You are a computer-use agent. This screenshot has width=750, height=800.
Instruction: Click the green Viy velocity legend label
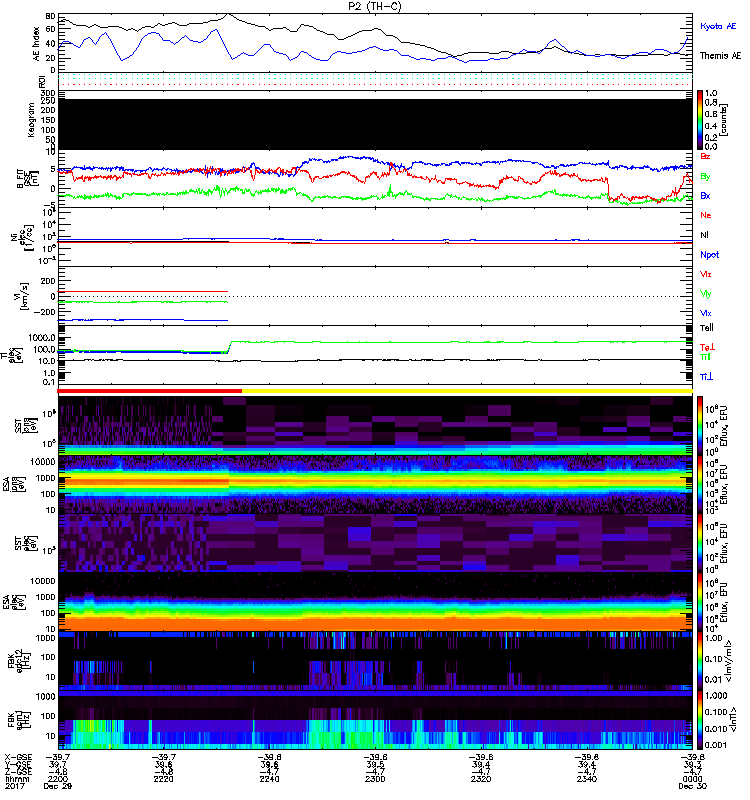[x=706, y=294]
